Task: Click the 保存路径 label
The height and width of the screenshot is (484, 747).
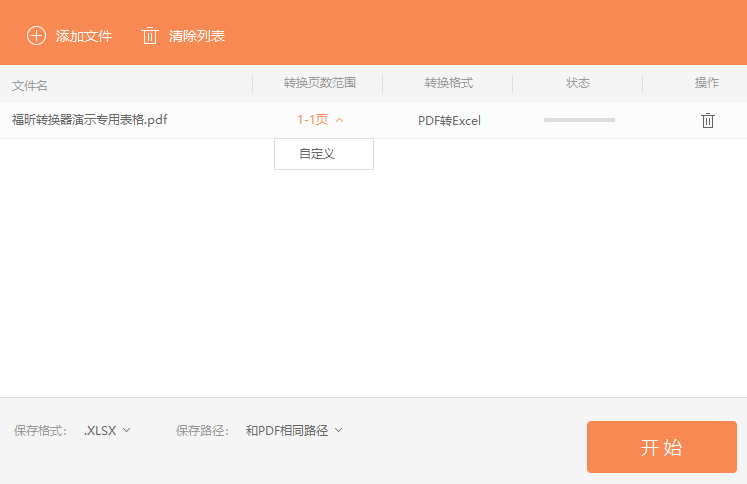Action: point(202,431)
